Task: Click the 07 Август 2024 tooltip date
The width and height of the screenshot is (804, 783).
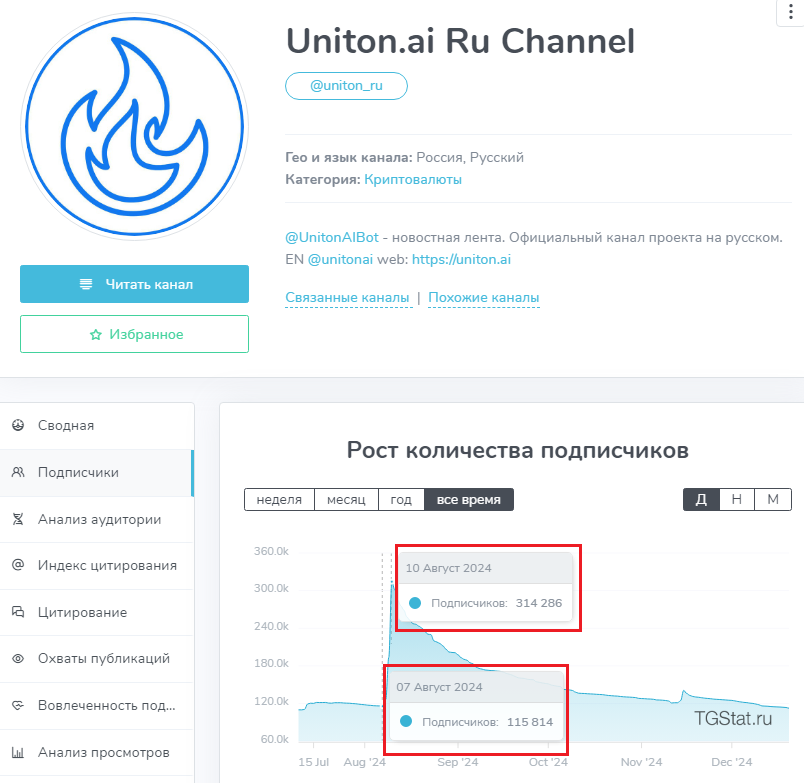Action: (x=439, y=687)
